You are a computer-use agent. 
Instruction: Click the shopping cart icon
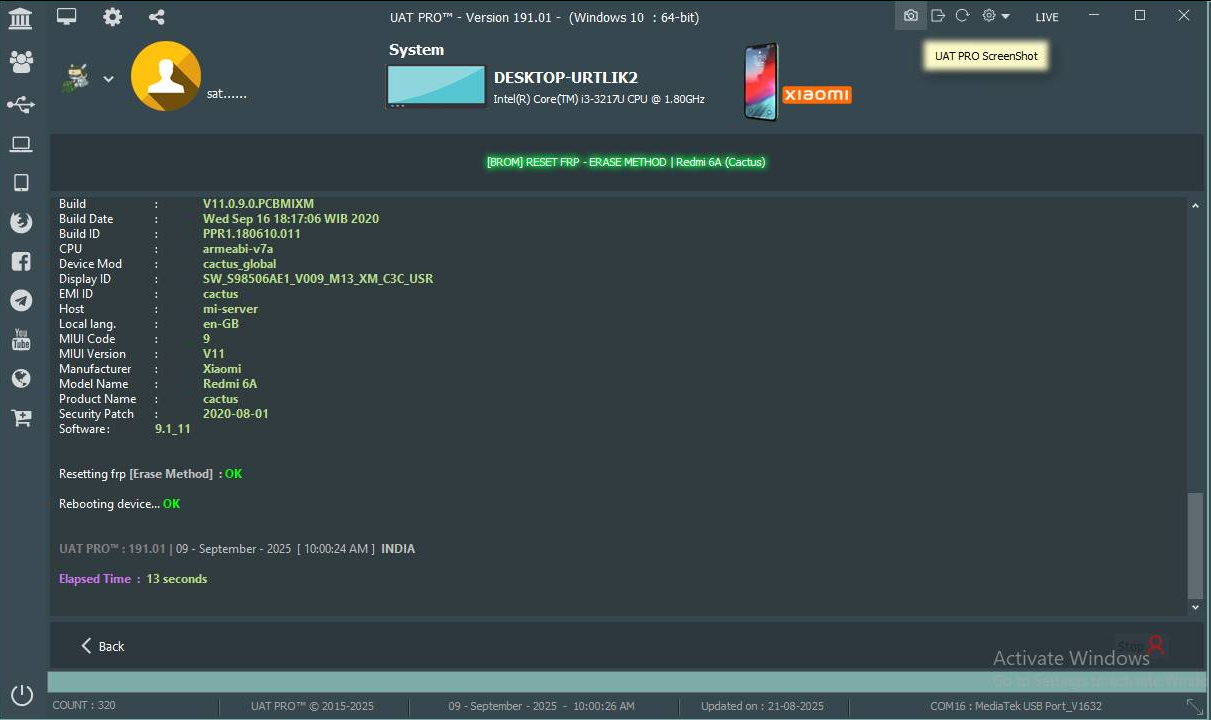pyautogui.click(x=21, y=418)
